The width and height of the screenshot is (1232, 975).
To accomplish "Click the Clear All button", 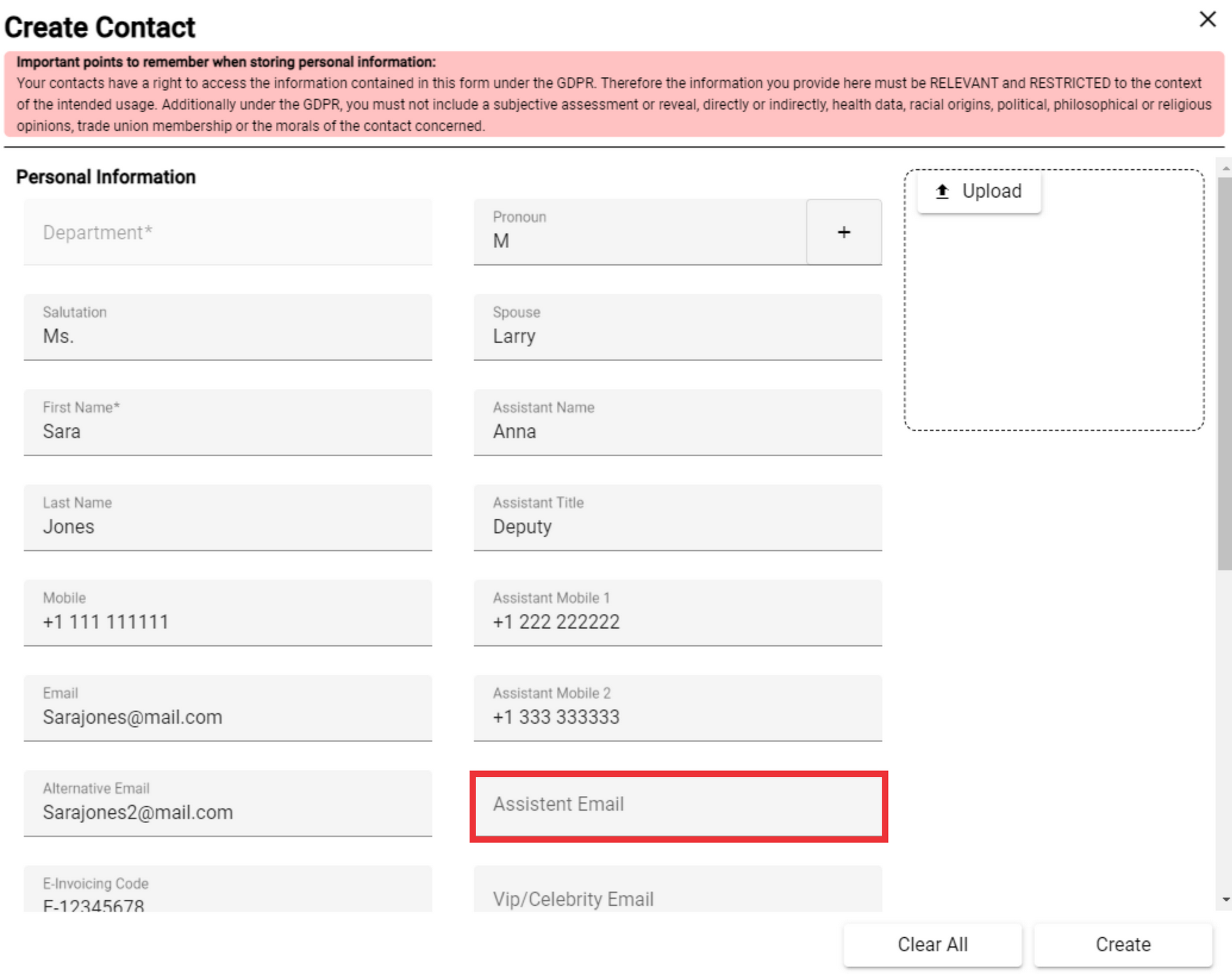I will click(x=932, y=944).
